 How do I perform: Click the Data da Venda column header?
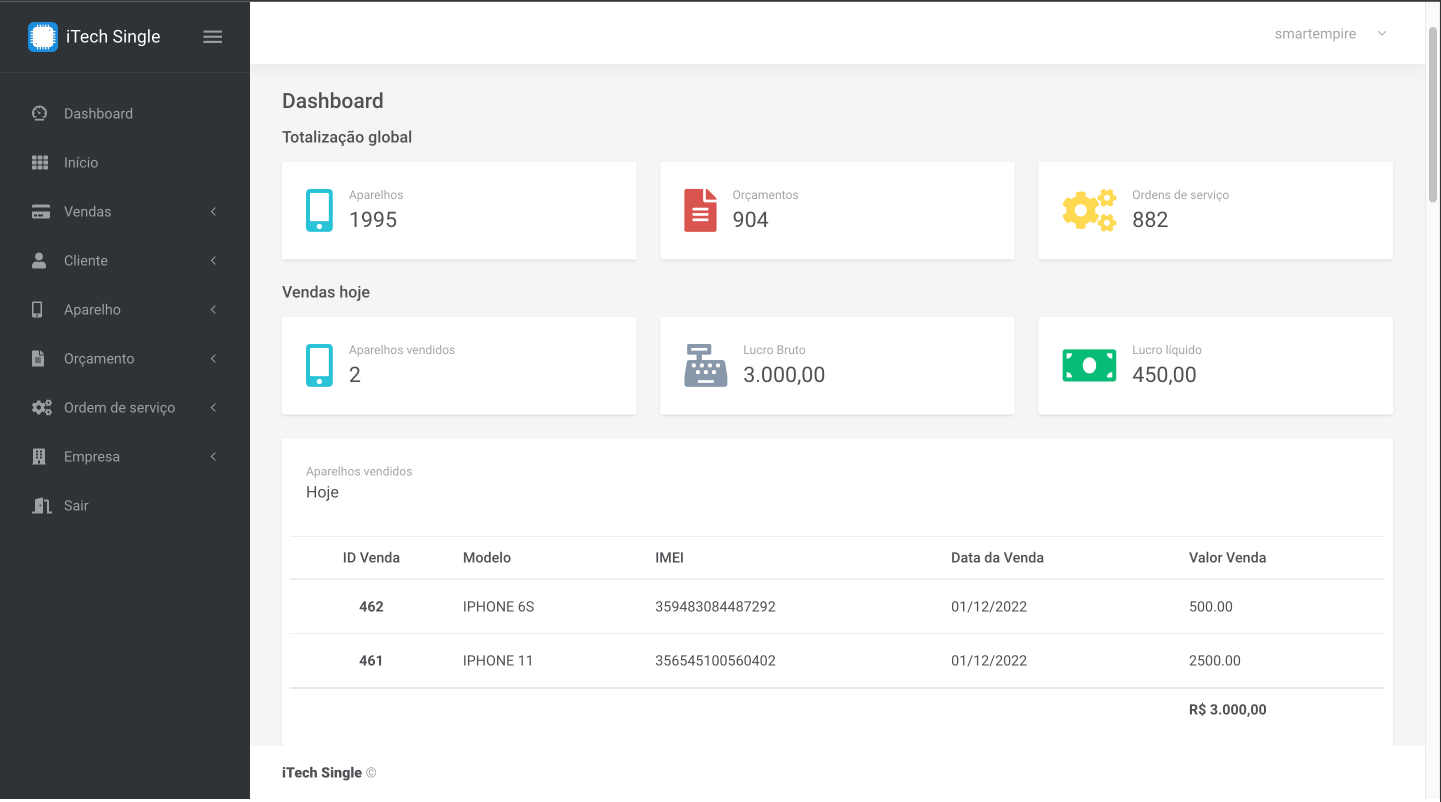tap(997, 558)
